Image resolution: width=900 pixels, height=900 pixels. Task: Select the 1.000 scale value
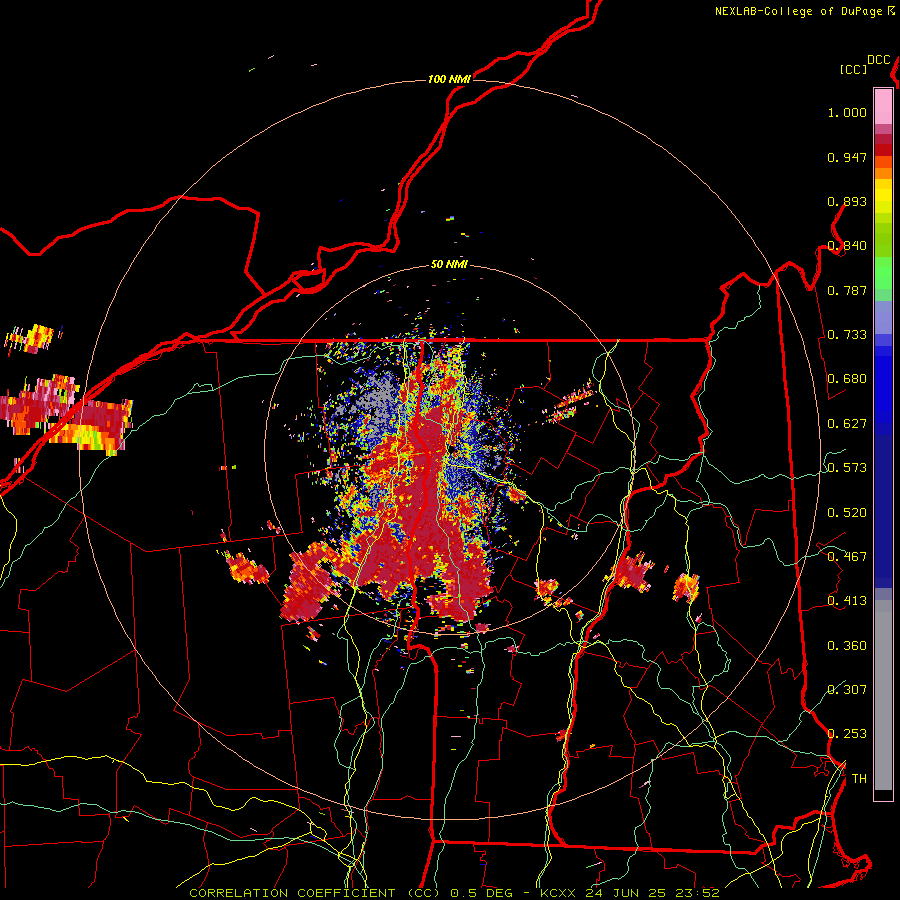(x=847, y=112)
